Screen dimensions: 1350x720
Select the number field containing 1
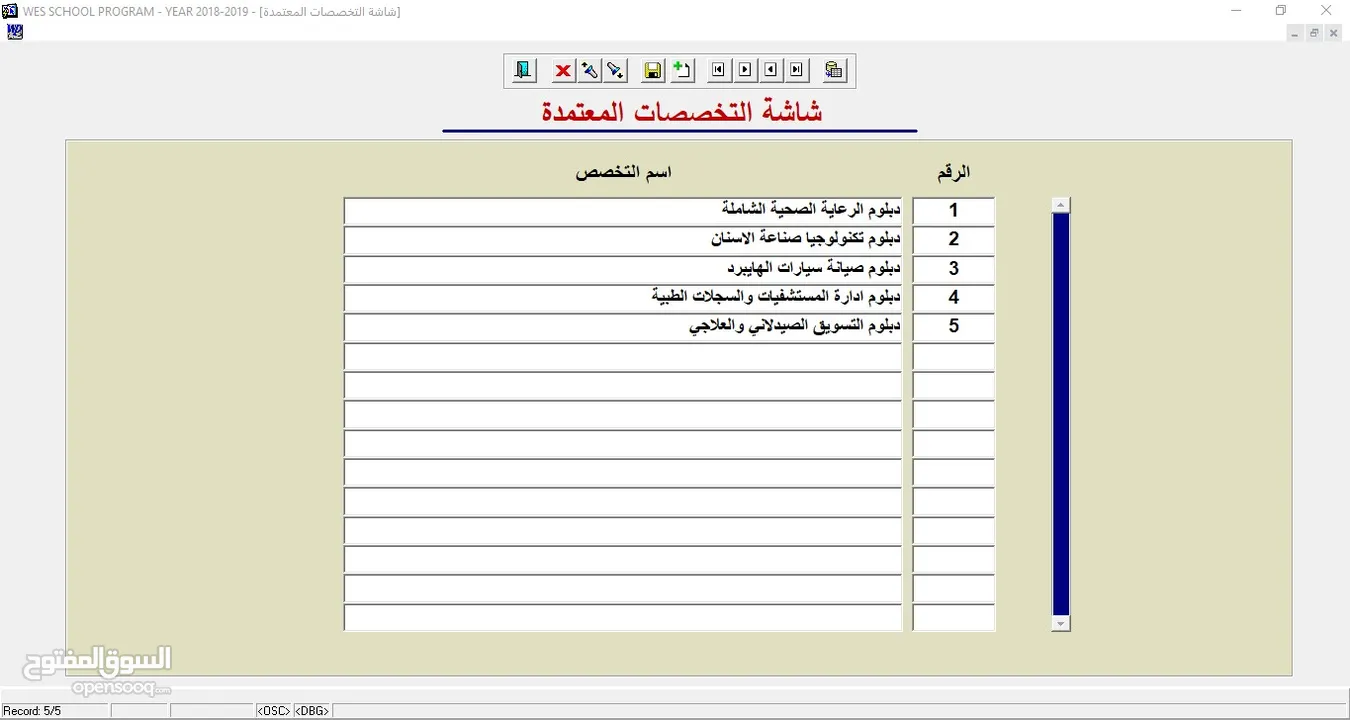coord(954,211)
